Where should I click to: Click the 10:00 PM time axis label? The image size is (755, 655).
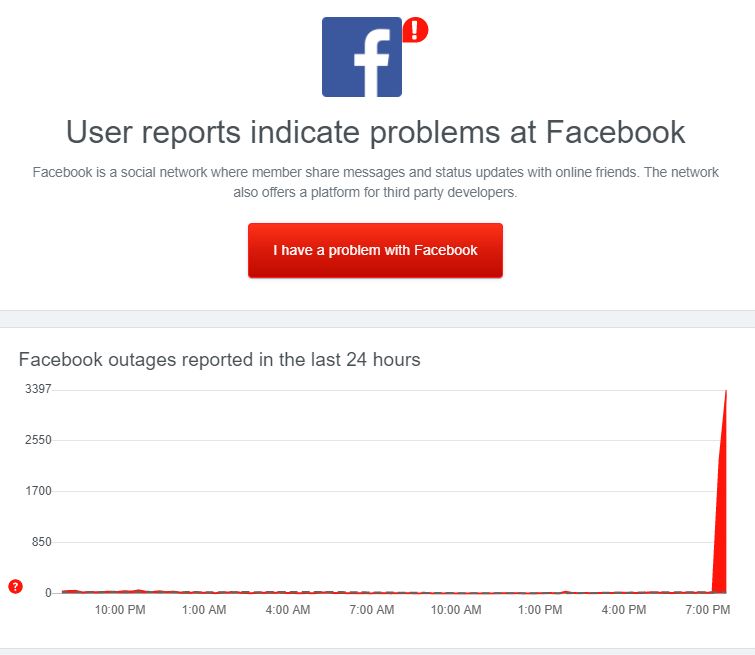click(x=120, y=610)
